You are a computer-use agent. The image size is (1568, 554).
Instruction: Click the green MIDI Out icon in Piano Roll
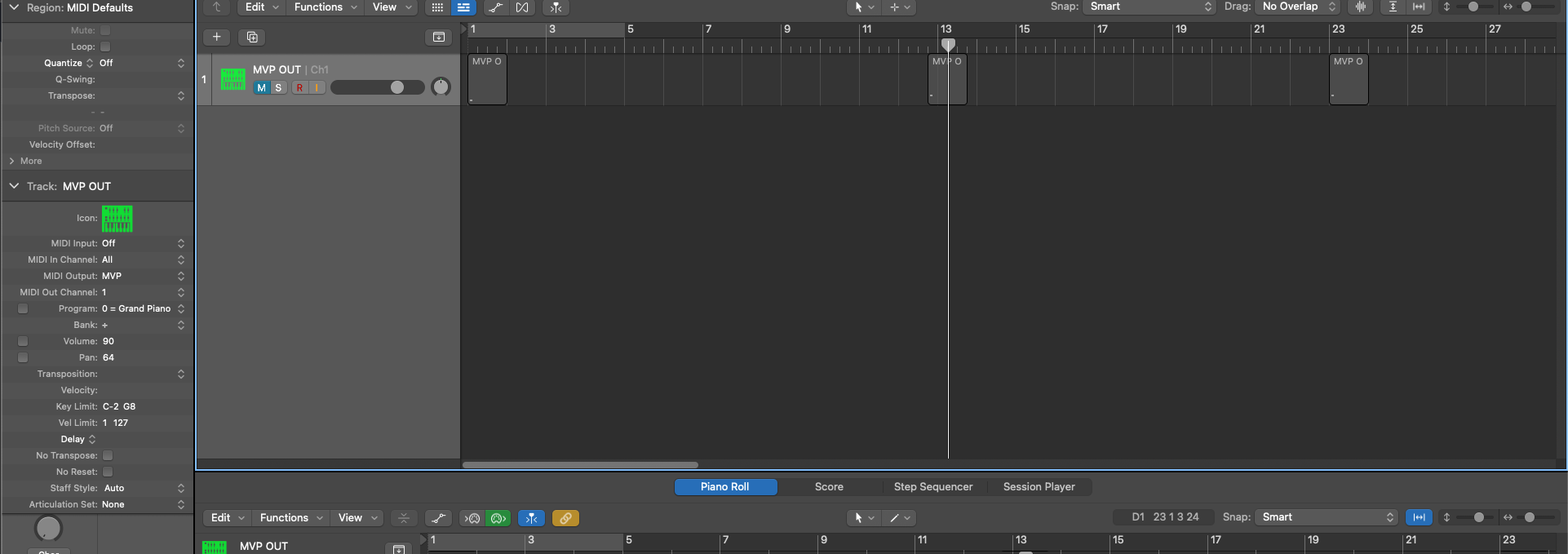(x=498, y=518)
